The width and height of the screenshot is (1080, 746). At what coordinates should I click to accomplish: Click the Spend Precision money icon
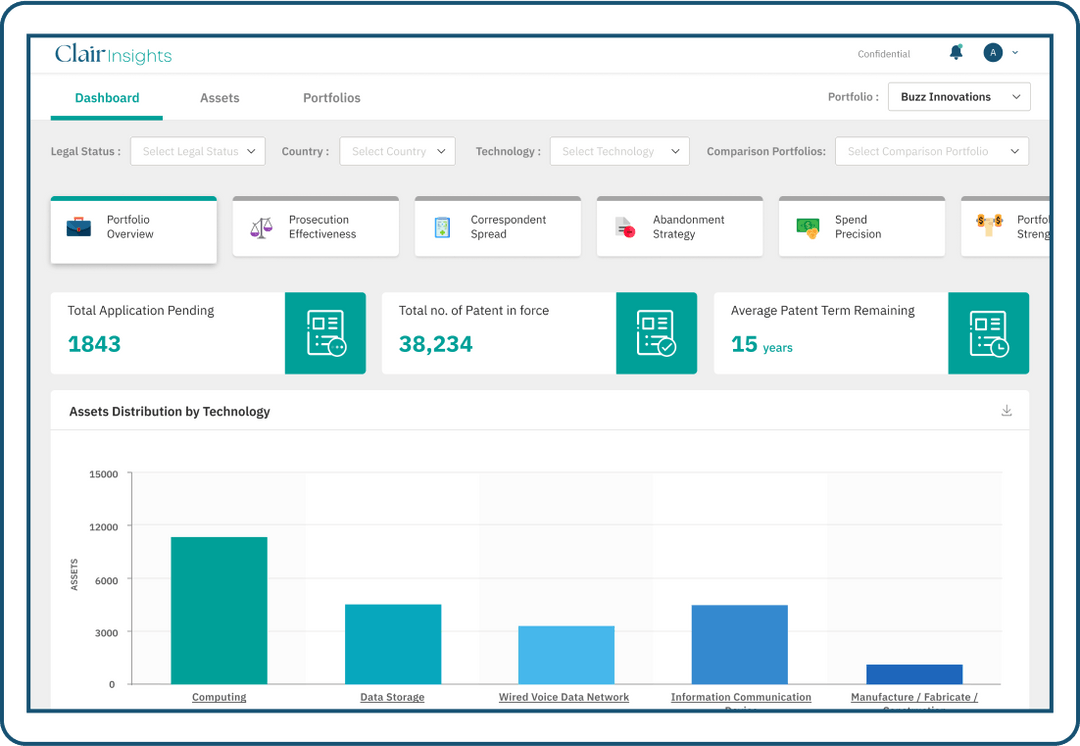pos(807,227)
